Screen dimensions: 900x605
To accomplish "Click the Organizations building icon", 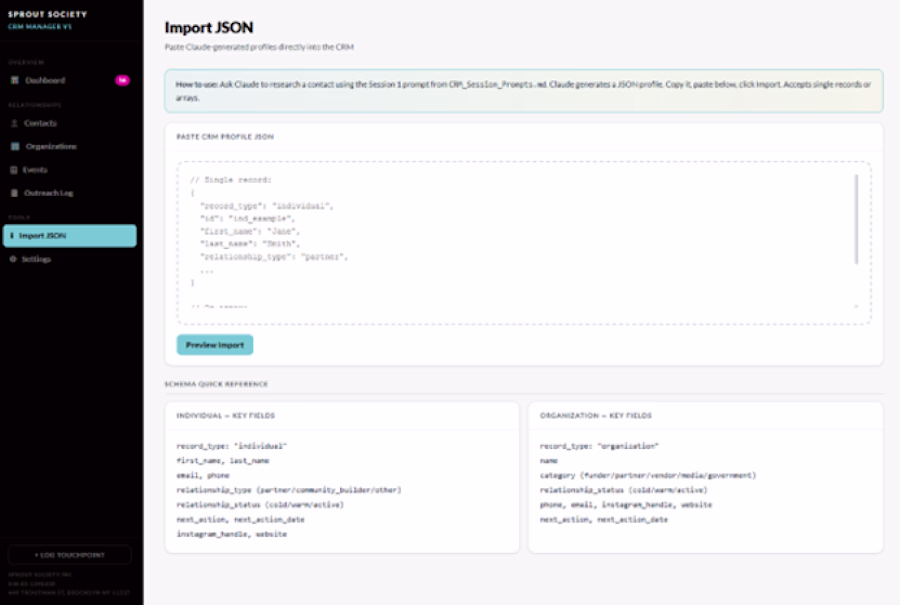I will point(15,147).
